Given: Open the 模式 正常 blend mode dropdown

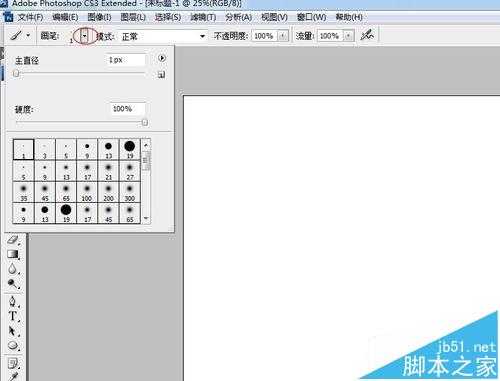Looking at the screenshot, I should [x=163, y=36].
